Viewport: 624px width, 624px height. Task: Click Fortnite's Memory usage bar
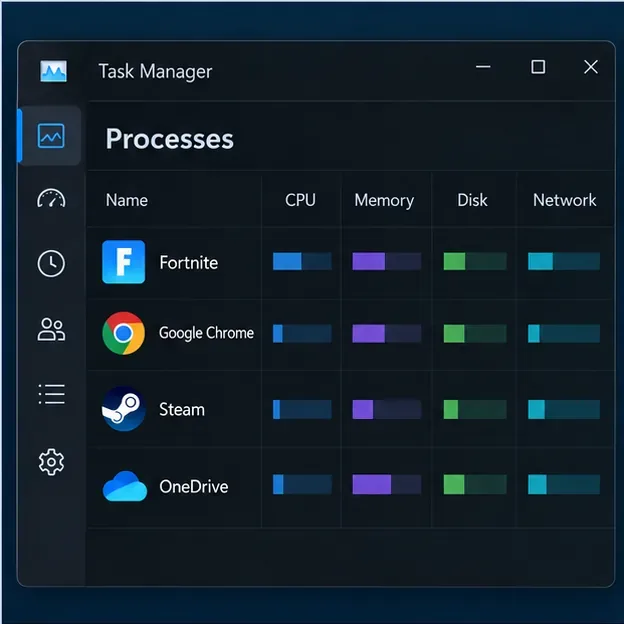(387, 261)
